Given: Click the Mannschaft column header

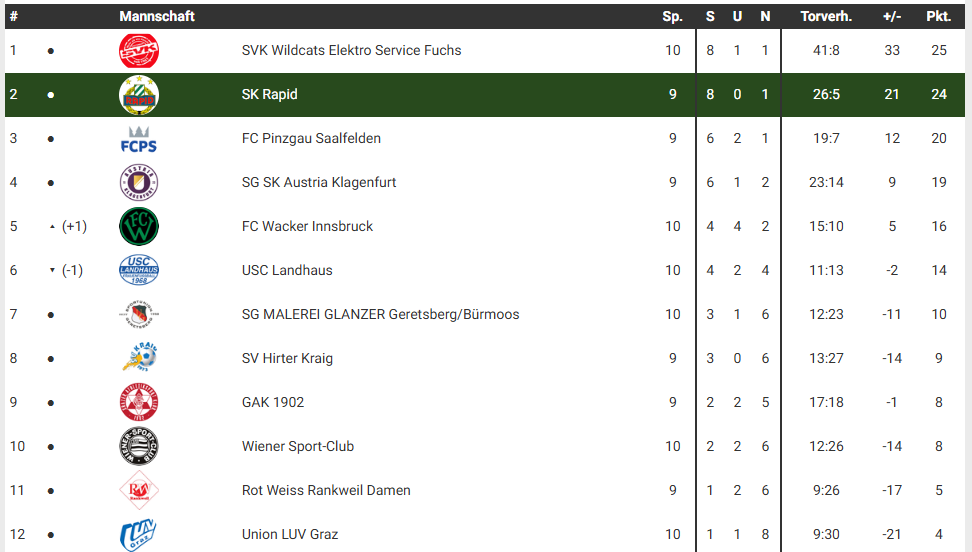Looking at the screenshot, I should point(156,16).
